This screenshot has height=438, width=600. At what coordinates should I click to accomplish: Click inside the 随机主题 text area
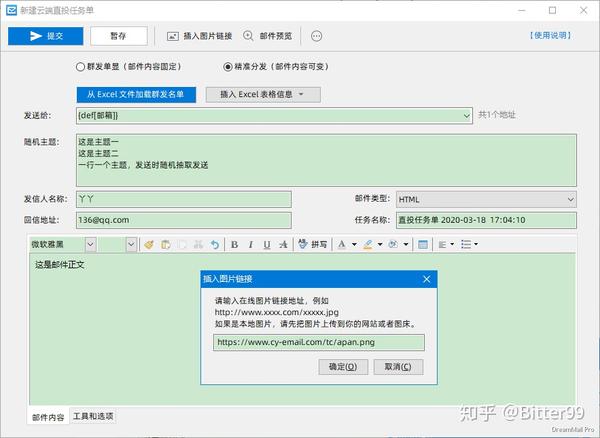[x=326, y=160]
